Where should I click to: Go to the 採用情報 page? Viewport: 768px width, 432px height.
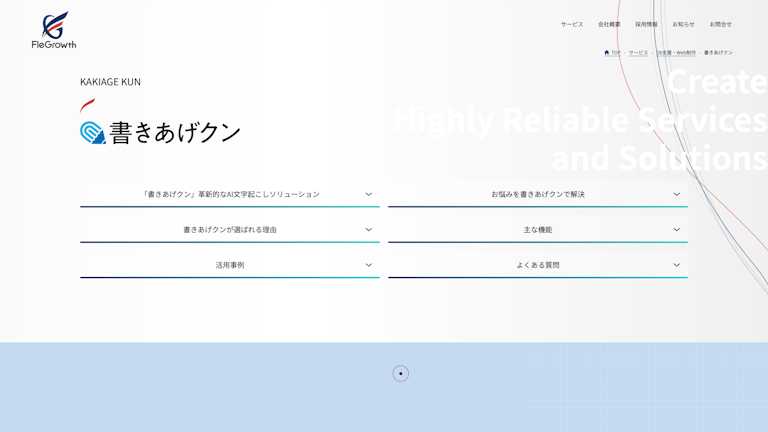(x=646, y=24)
